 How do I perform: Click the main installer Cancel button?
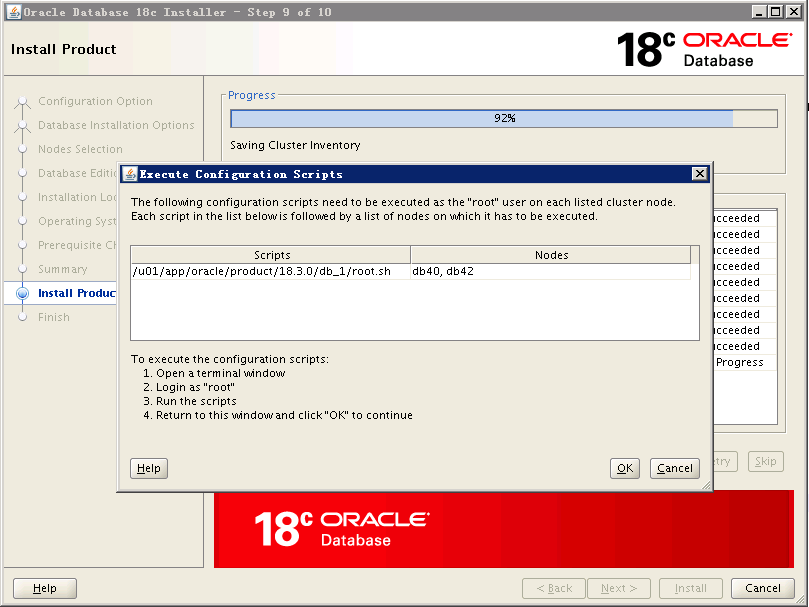pyautogui.click(x=763, y=588)
